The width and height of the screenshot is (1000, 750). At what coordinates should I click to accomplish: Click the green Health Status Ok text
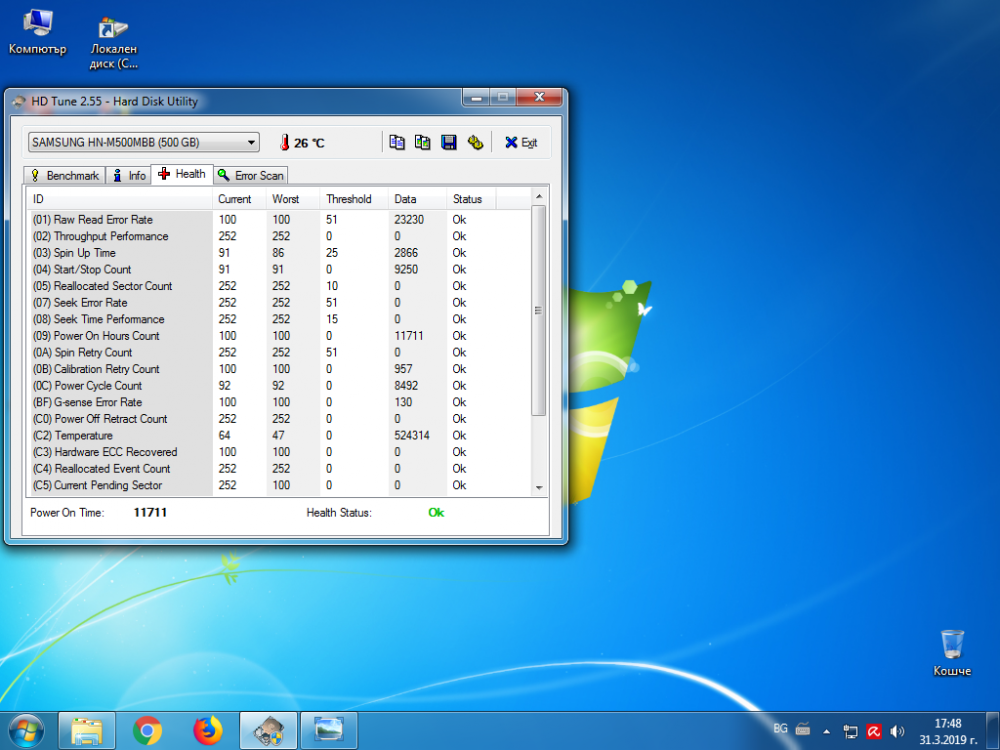(436, 512)
